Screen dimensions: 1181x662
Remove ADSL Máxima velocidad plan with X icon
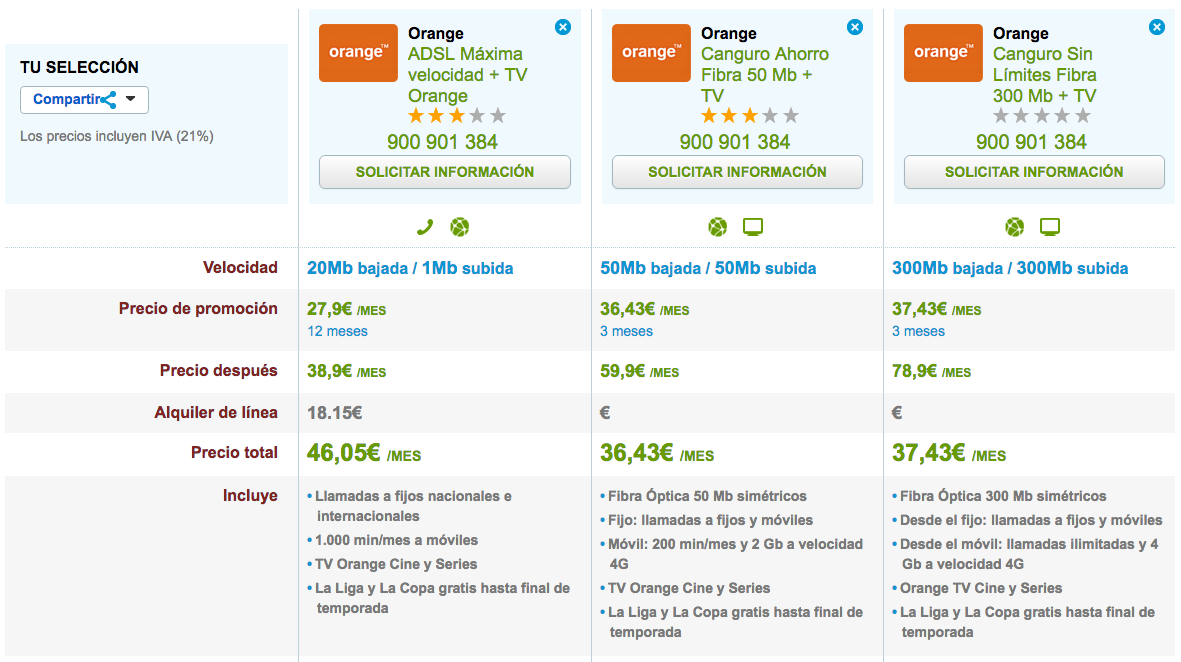[x=563, y=27]
